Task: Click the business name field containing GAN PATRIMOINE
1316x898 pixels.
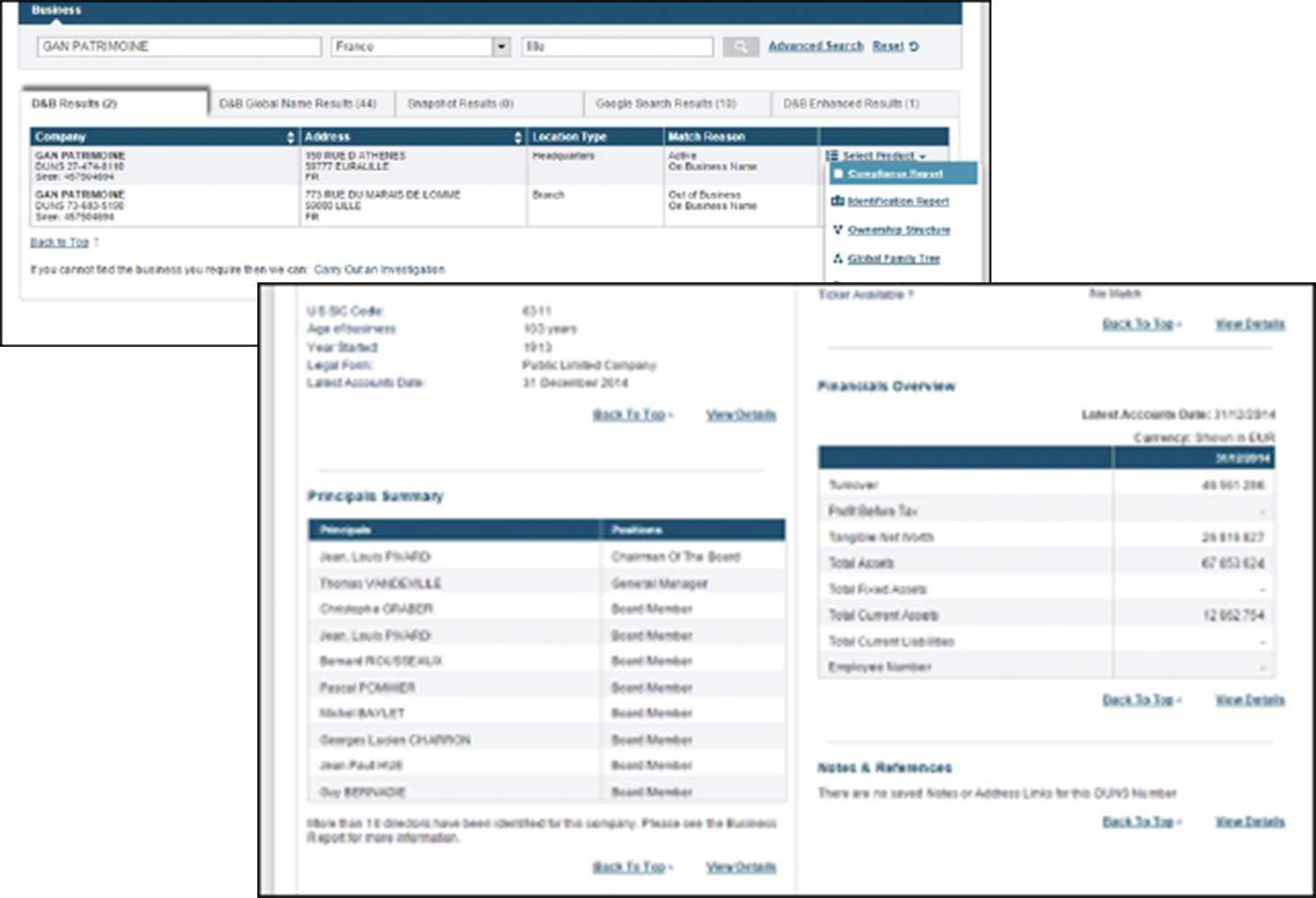Action: 179,47
